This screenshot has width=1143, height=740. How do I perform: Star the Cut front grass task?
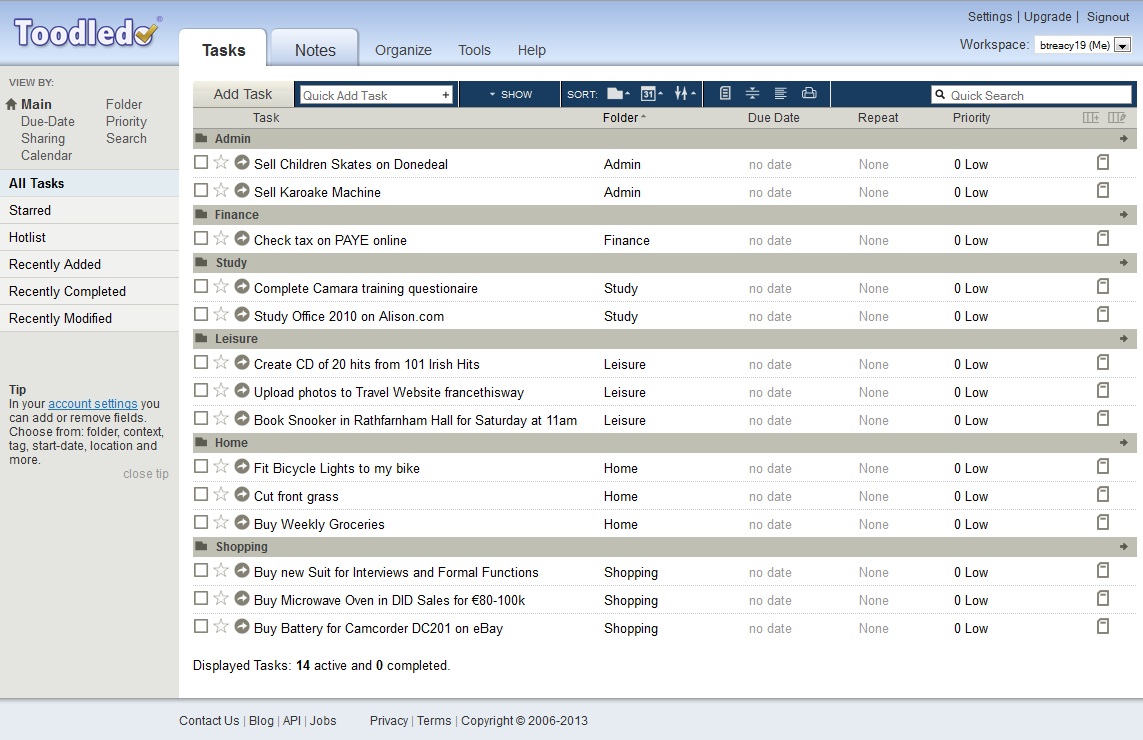(221, 494)
